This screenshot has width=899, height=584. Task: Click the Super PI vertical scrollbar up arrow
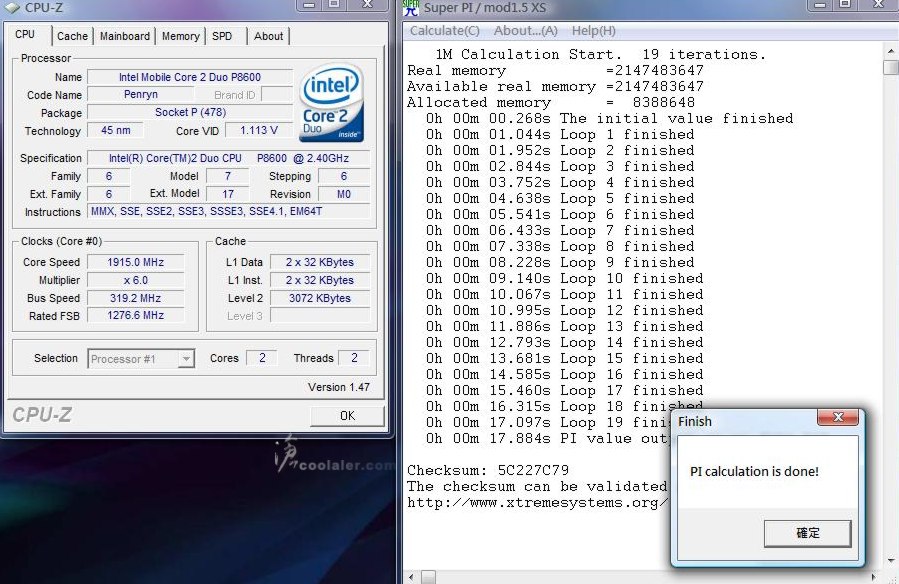click(x=891, y=51)
